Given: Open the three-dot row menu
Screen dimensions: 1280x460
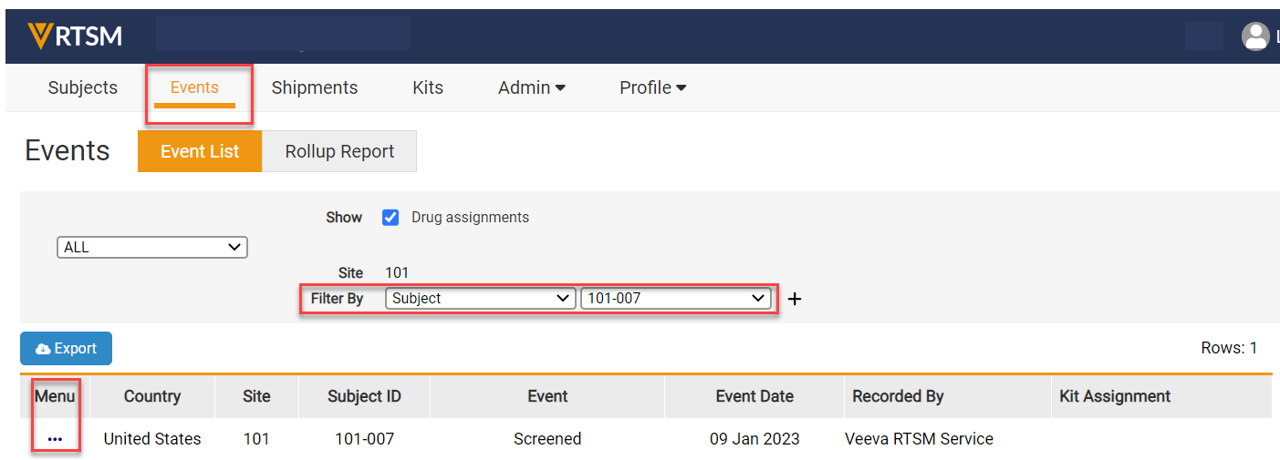Looking at the screenshot, I should (55, 439).
